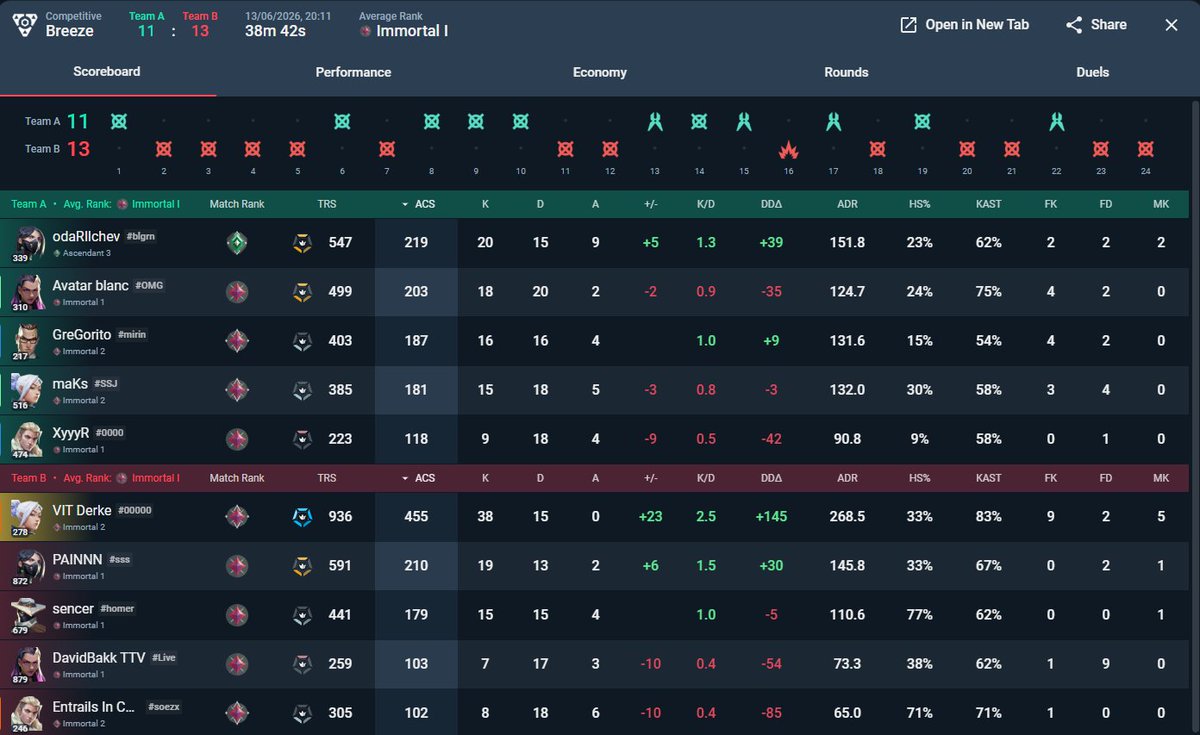This screenshot has width=1200, height=735.
Task: Click round 19 Team A win icon
Action: 922,122
